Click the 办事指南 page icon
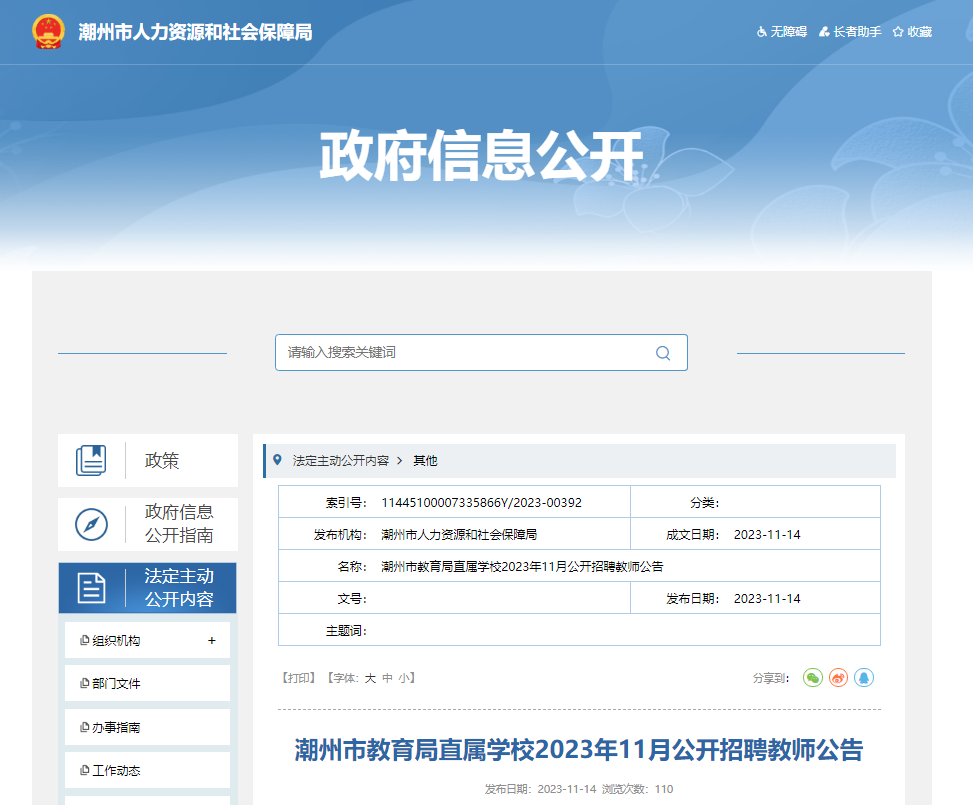The width and height of the screenshot is (973, 805). 84,727
